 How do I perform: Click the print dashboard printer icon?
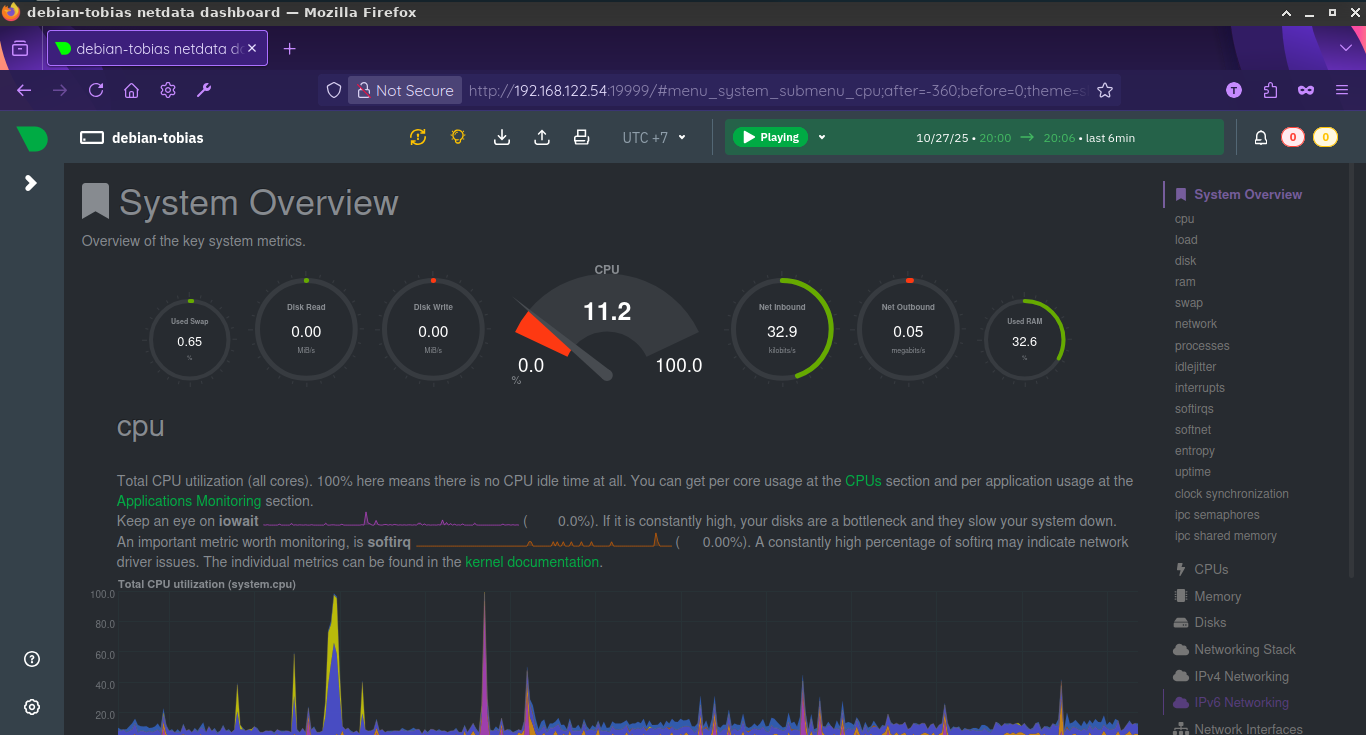click(x=581, y=137)
